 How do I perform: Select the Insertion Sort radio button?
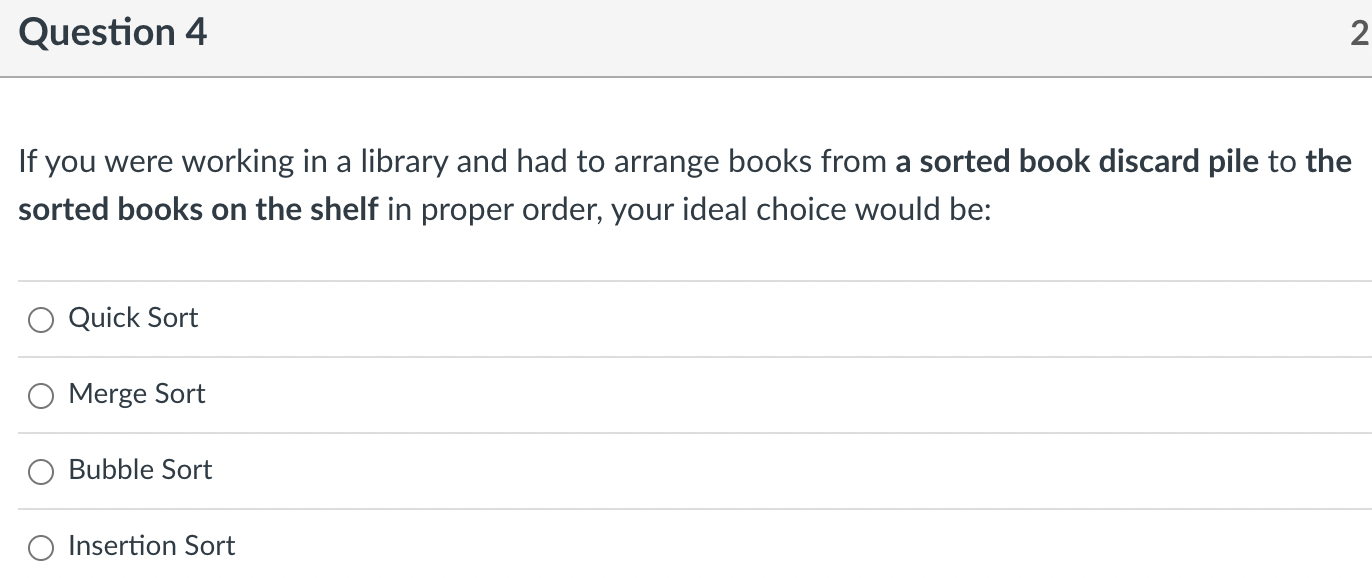click(41, 548)
